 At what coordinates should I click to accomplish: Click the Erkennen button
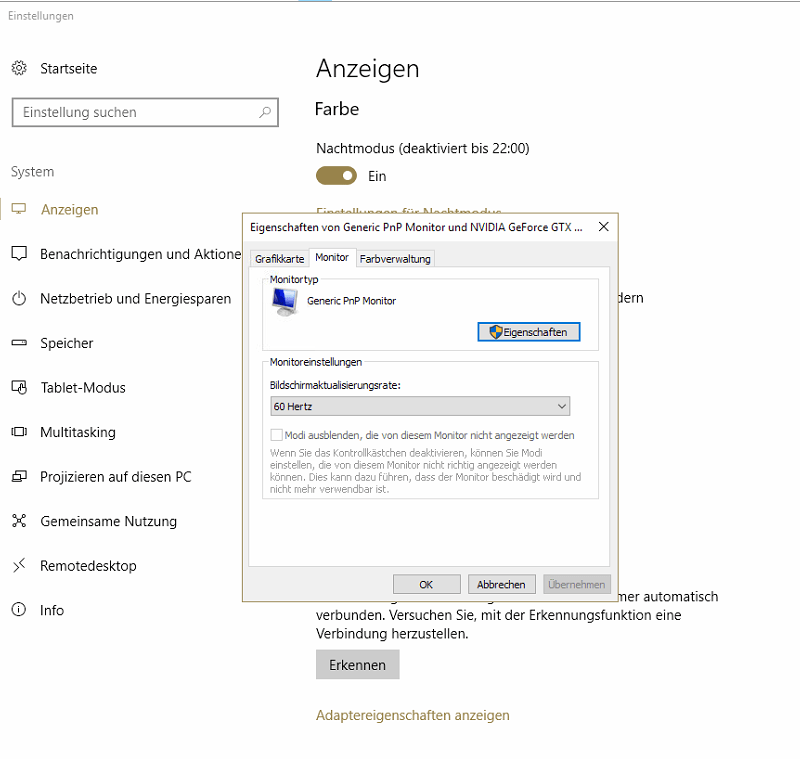pyautogui.click(x=357, y=665)
